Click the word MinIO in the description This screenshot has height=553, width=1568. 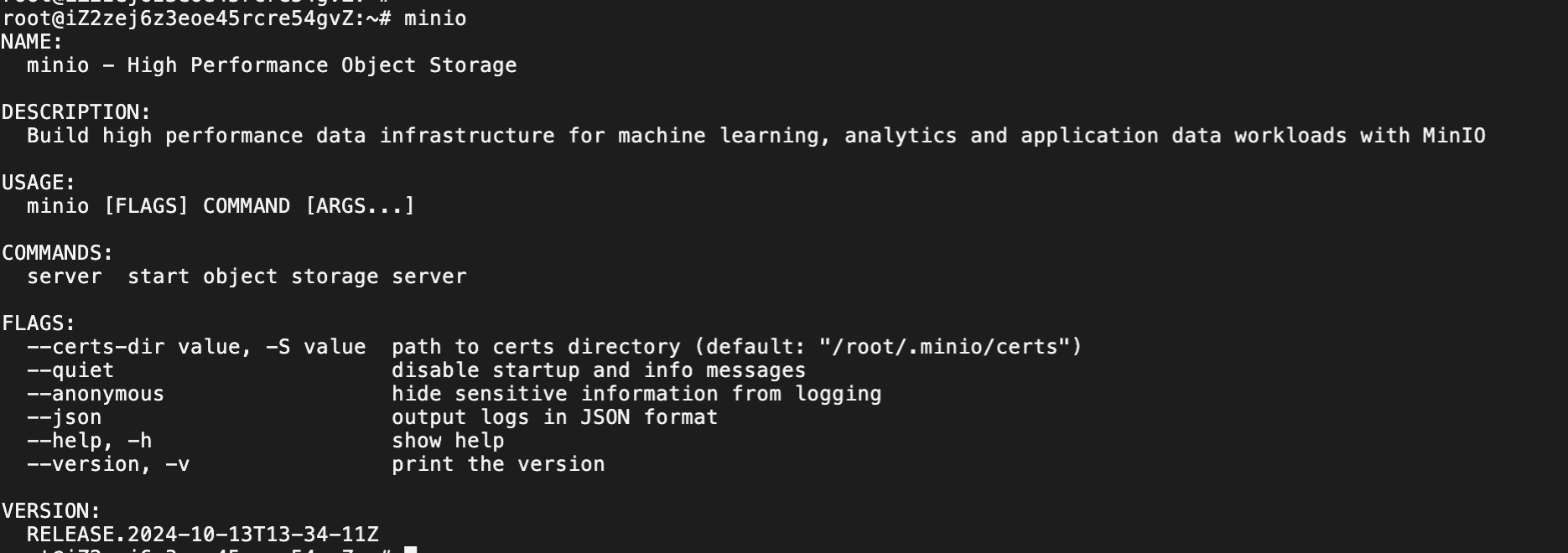1453,136
